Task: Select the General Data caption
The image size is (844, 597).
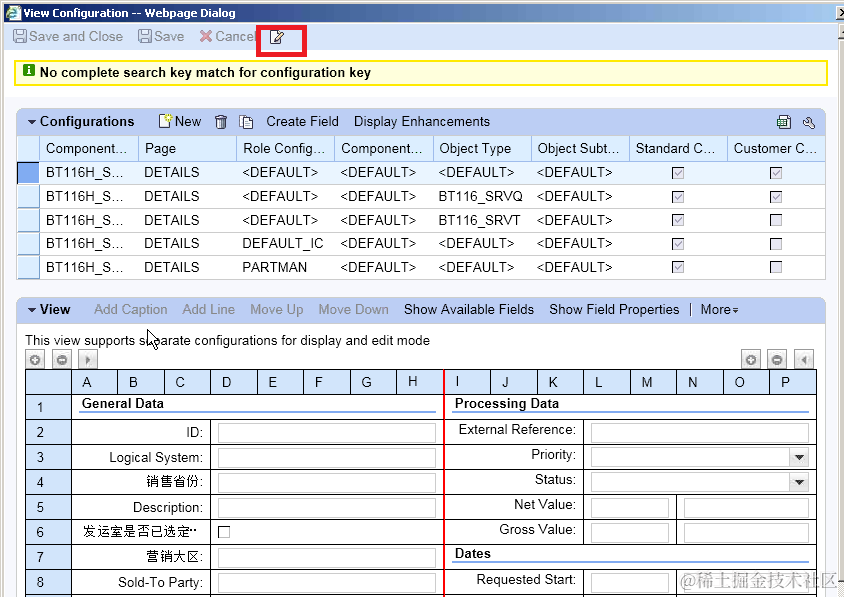Action: [x=123, y=404]
